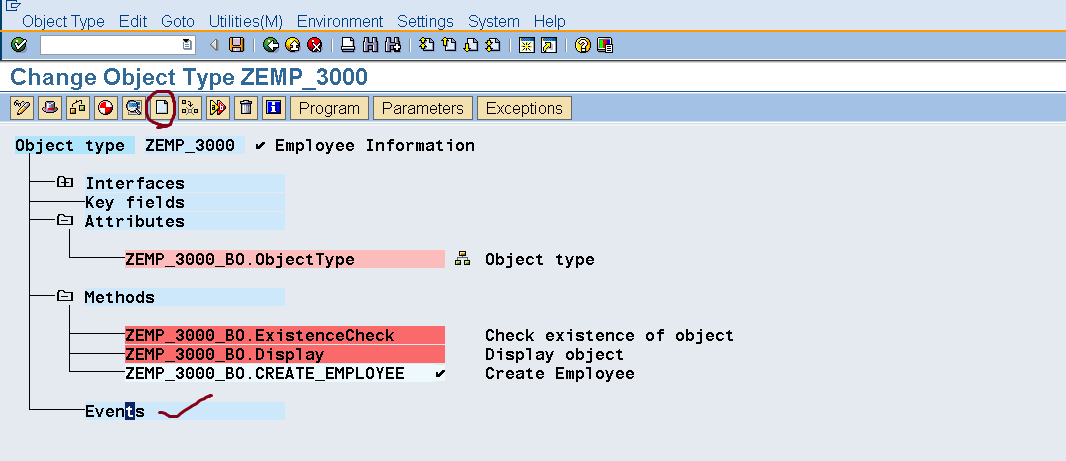Go to Previous Page icon
1066x461 pixels.
point(449,46)
